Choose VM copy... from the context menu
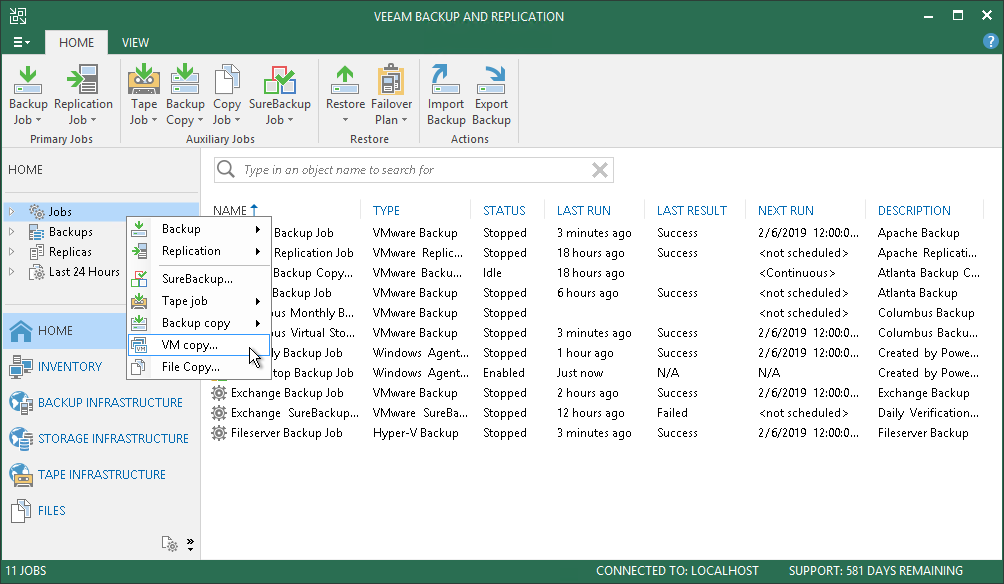Screen dimensions: 1004x584 (x=189, y=345)
